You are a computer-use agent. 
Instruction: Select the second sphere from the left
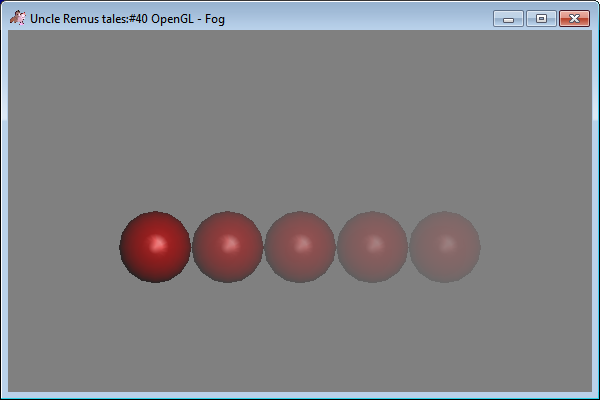[x=228, y=247]
